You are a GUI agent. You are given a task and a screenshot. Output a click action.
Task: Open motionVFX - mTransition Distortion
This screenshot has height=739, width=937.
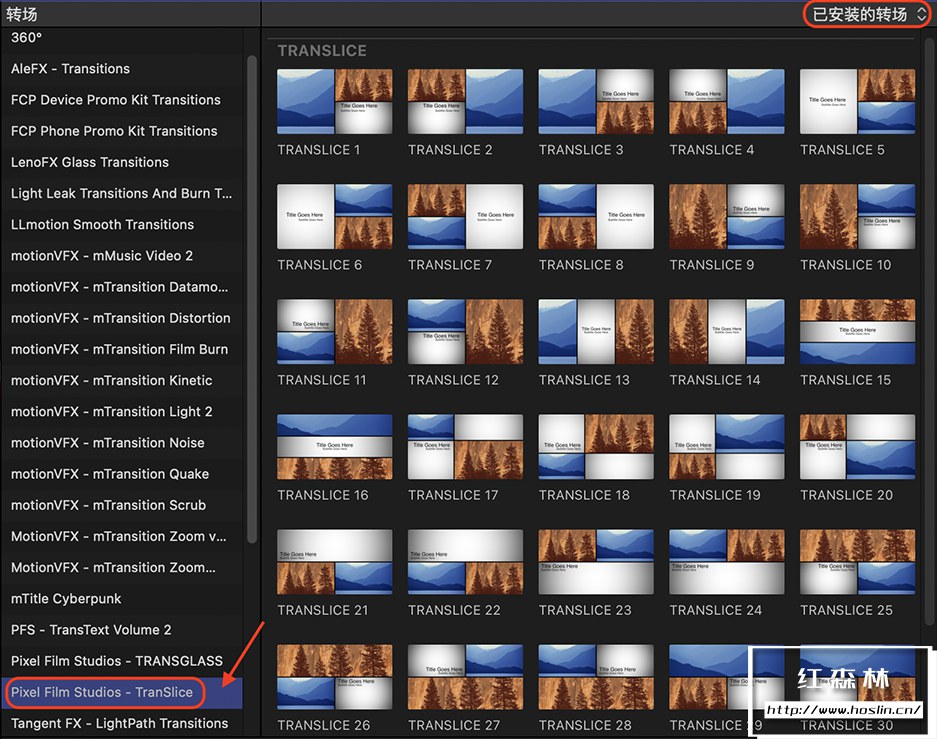(x=121, y=318)
